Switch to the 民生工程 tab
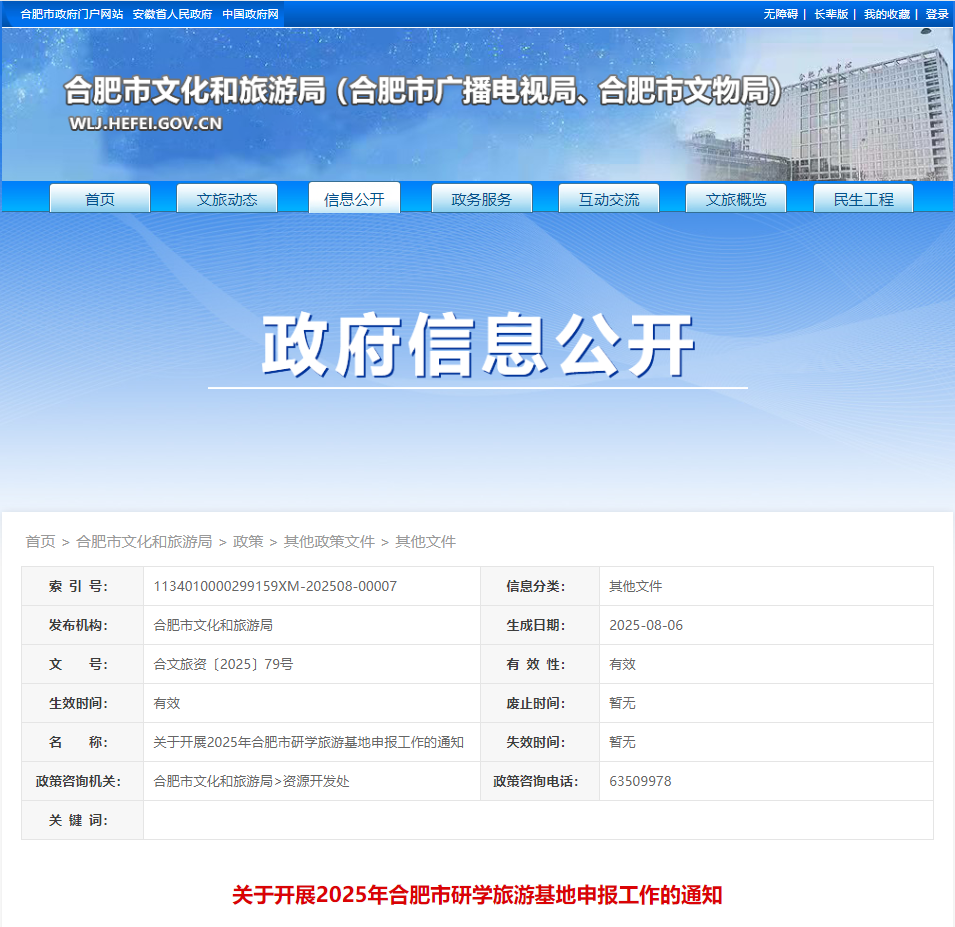Screen dimensions: 955x927 (862, 198)
